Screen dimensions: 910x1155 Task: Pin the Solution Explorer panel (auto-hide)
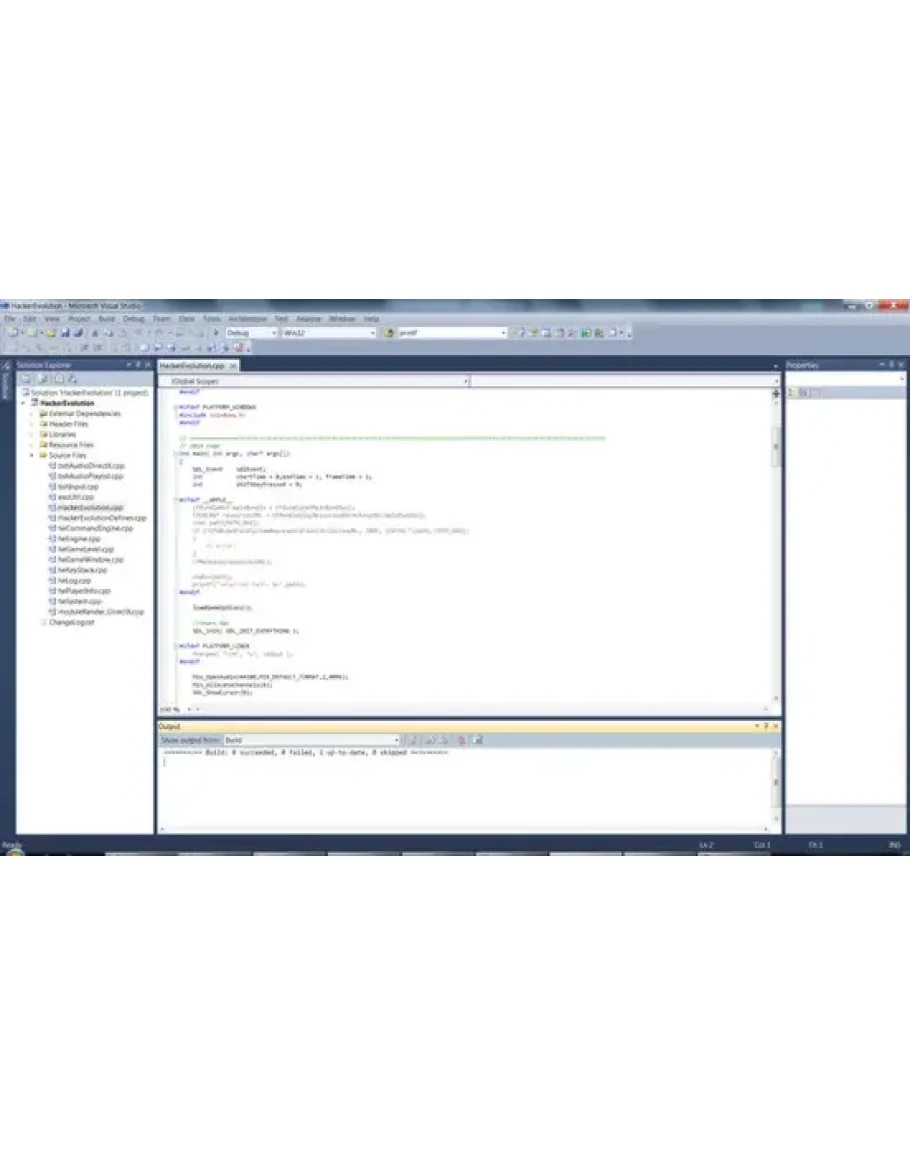tap(138, 365)
